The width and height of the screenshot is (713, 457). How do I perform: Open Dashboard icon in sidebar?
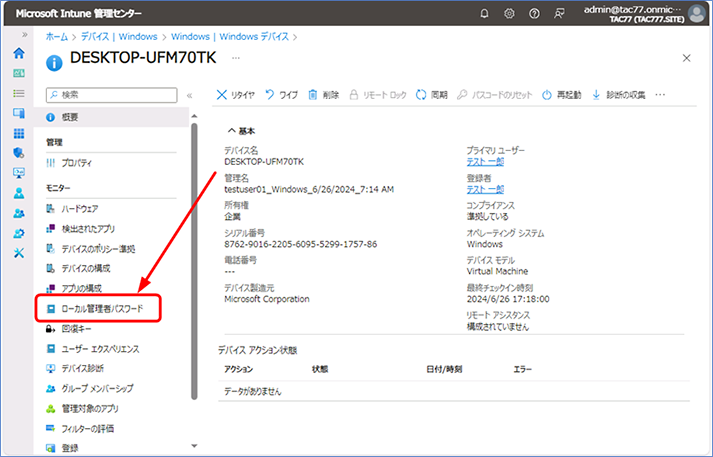pos(19,73)
